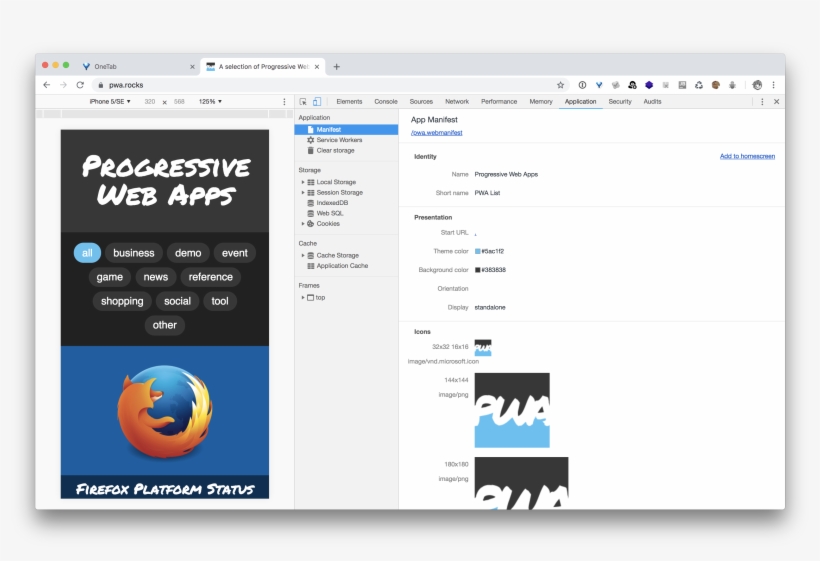
Task: Click the 320 width input field
Action: pos(150,101)
